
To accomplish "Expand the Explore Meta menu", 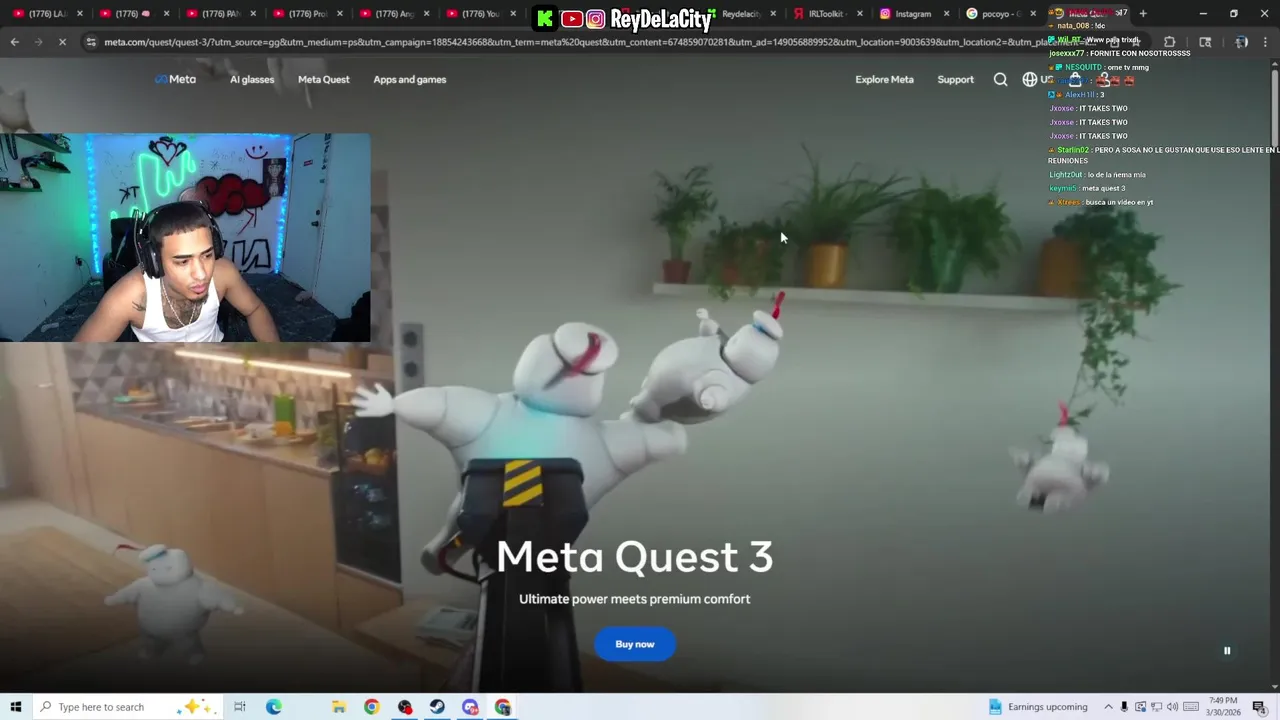I will 884,79.
